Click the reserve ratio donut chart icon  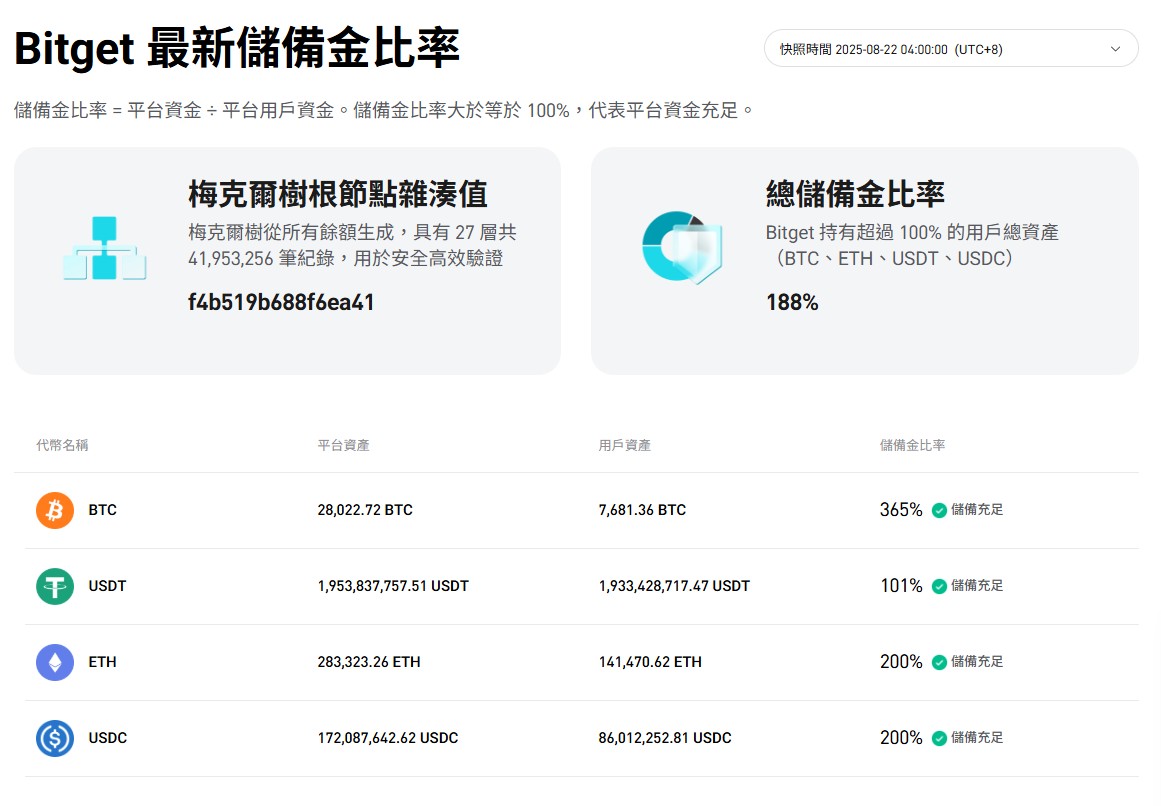coord(681,247)
